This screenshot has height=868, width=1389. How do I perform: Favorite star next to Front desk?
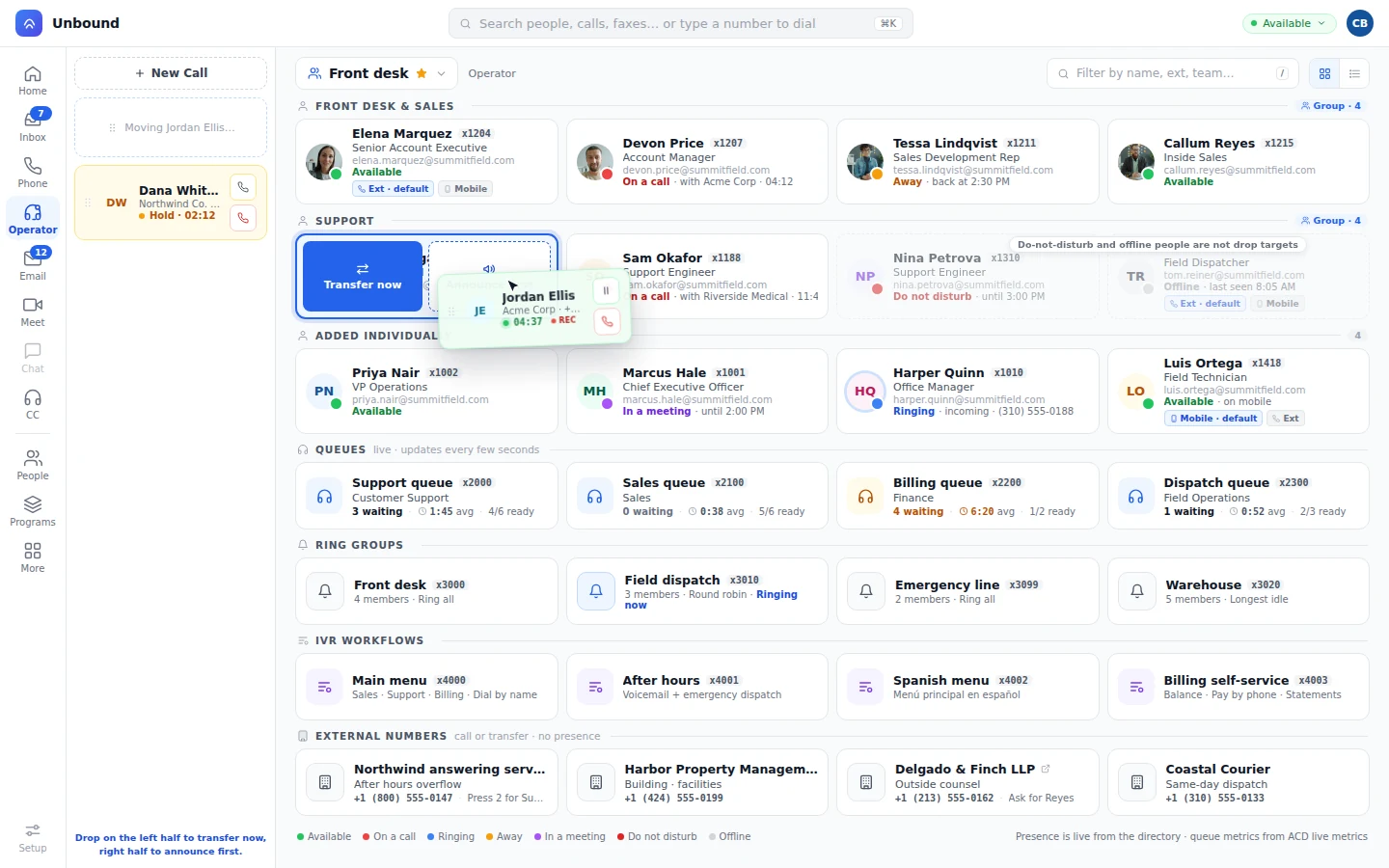[422, 73]
